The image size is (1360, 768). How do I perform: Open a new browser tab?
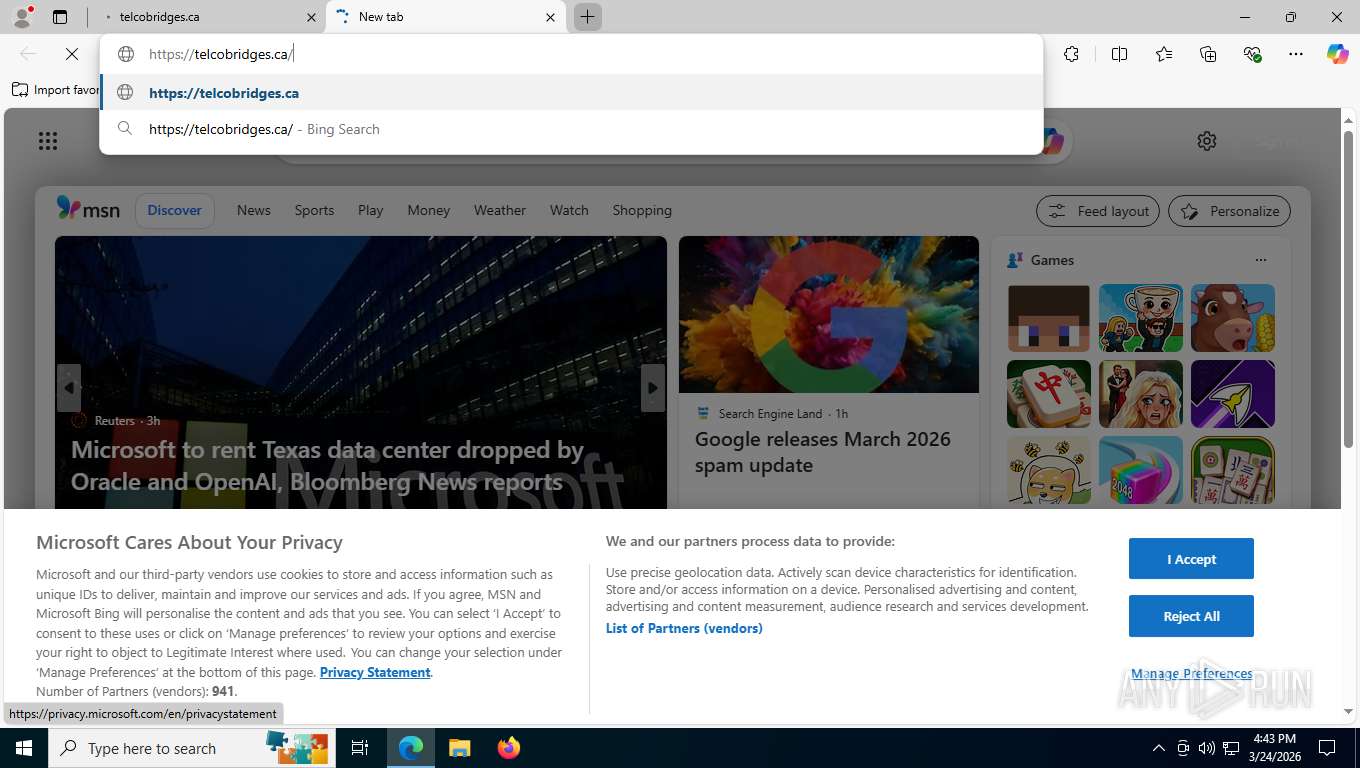pos(588,17)
